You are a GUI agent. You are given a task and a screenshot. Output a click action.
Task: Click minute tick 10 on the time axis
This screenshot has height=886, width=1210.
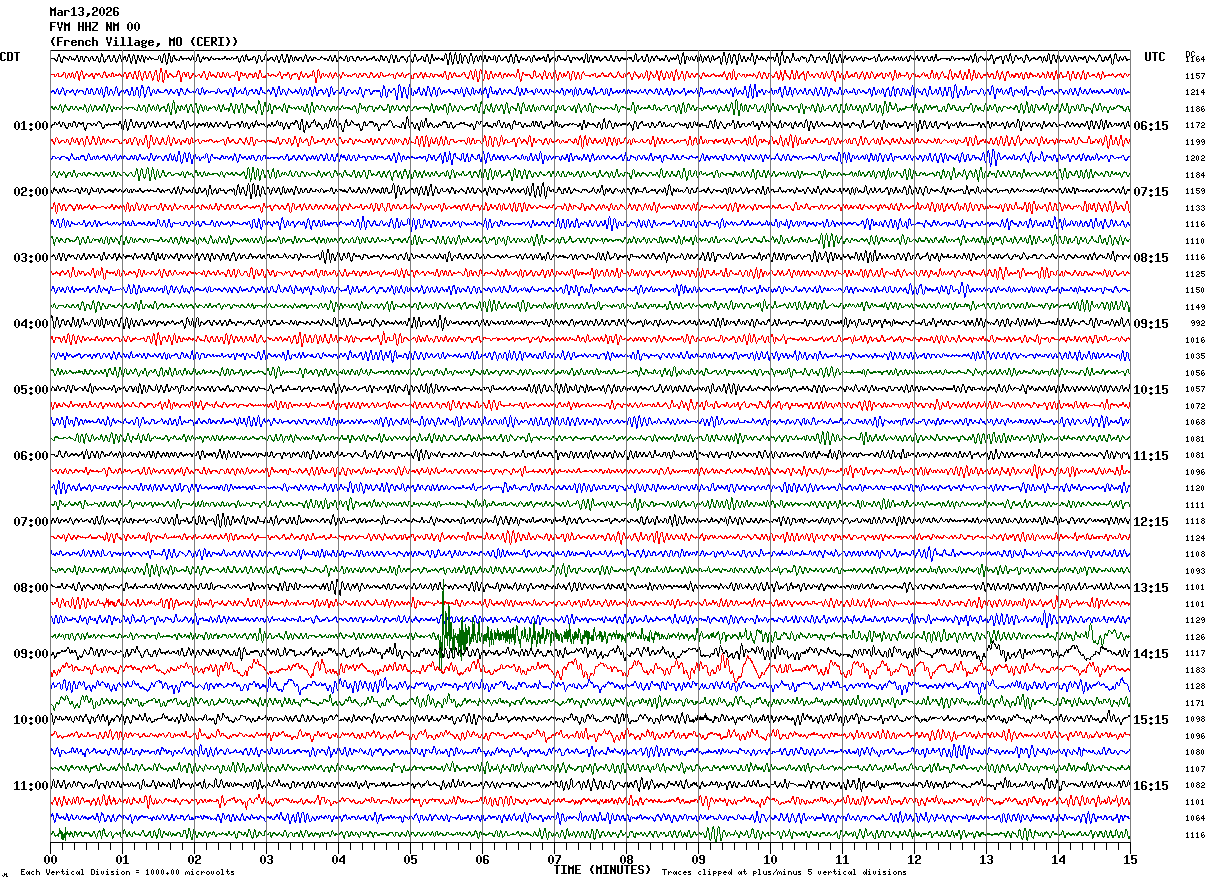tap(770, 859)
